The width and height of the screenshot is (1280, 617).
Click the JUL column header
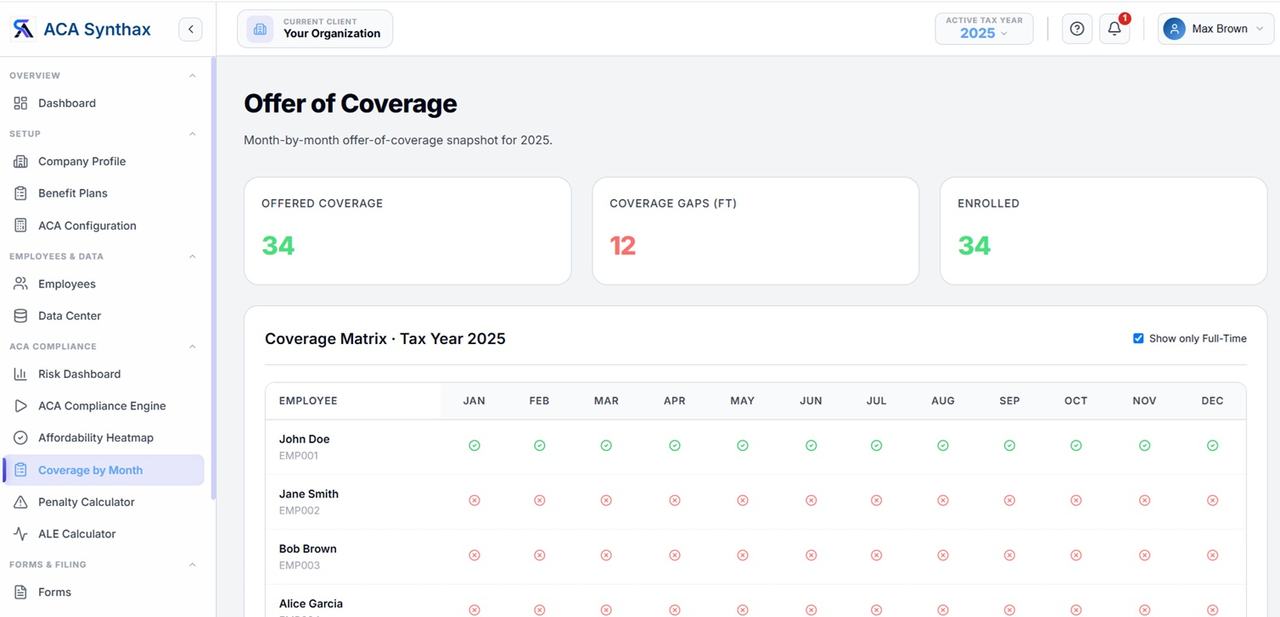point(876,401)
